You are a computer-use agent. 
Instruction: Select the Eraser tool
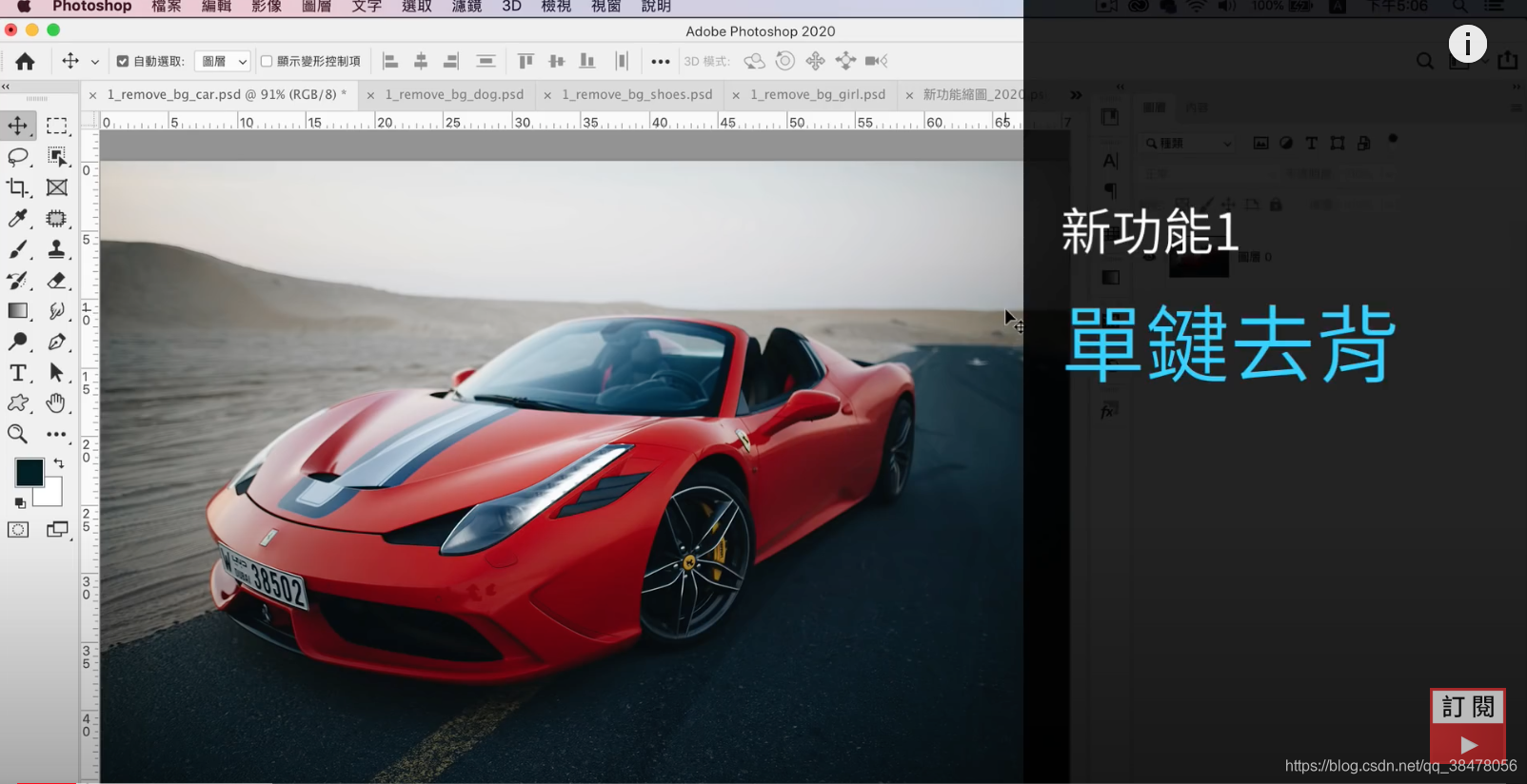[57, 280]
